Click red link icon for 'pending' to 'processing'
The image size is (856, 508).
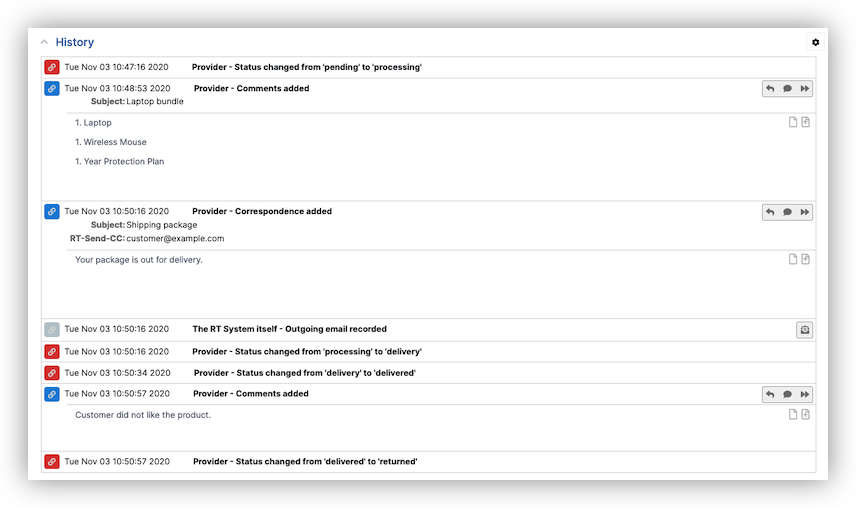click(x=52, y=67)
